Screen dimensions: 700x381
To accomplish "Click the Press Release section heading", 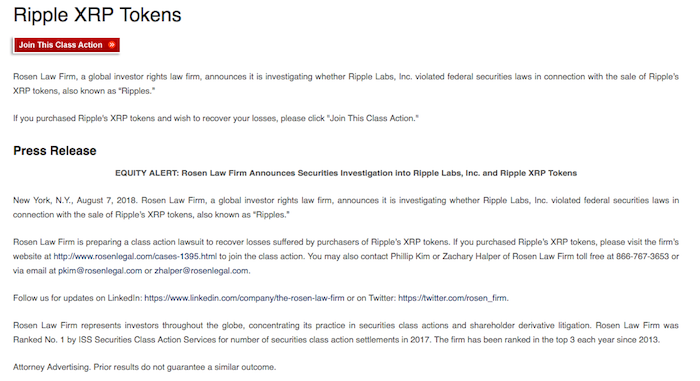I will 55,151.
